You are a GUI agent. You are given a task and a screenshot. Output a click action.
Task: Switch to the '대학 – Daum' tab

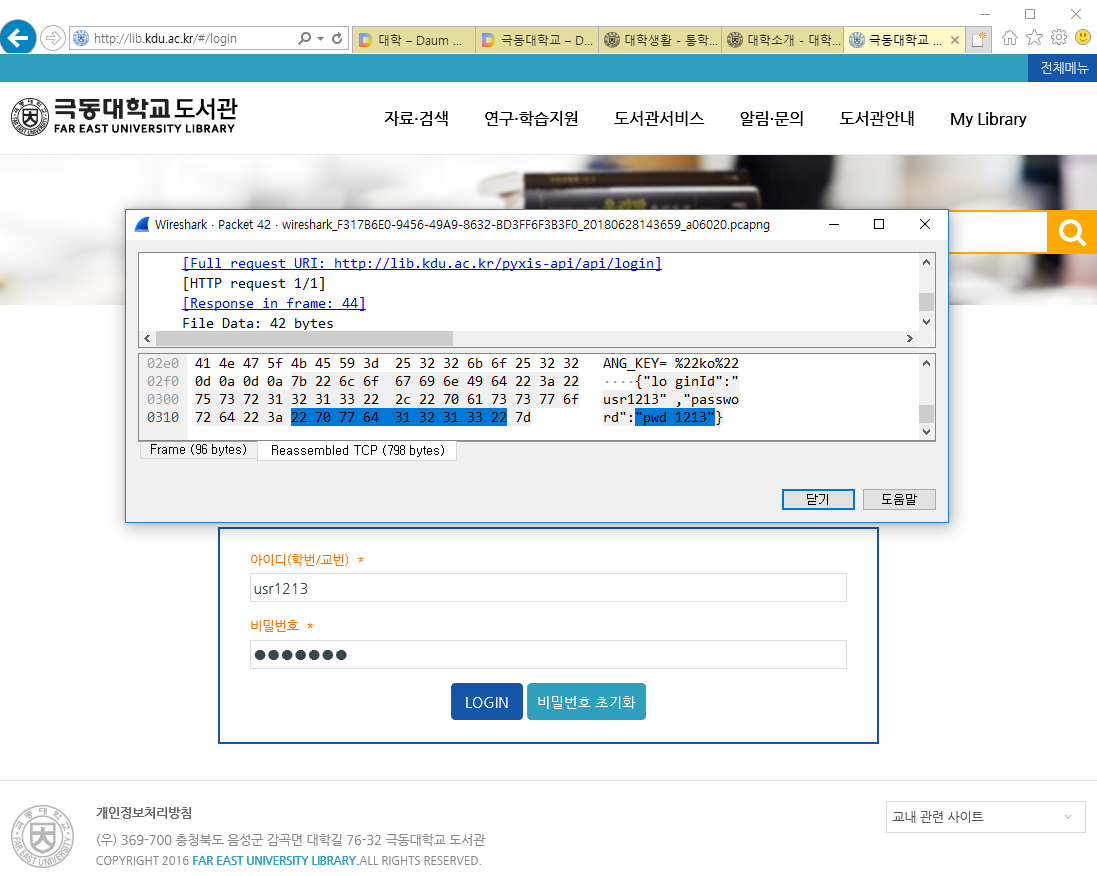click(413, 40)
